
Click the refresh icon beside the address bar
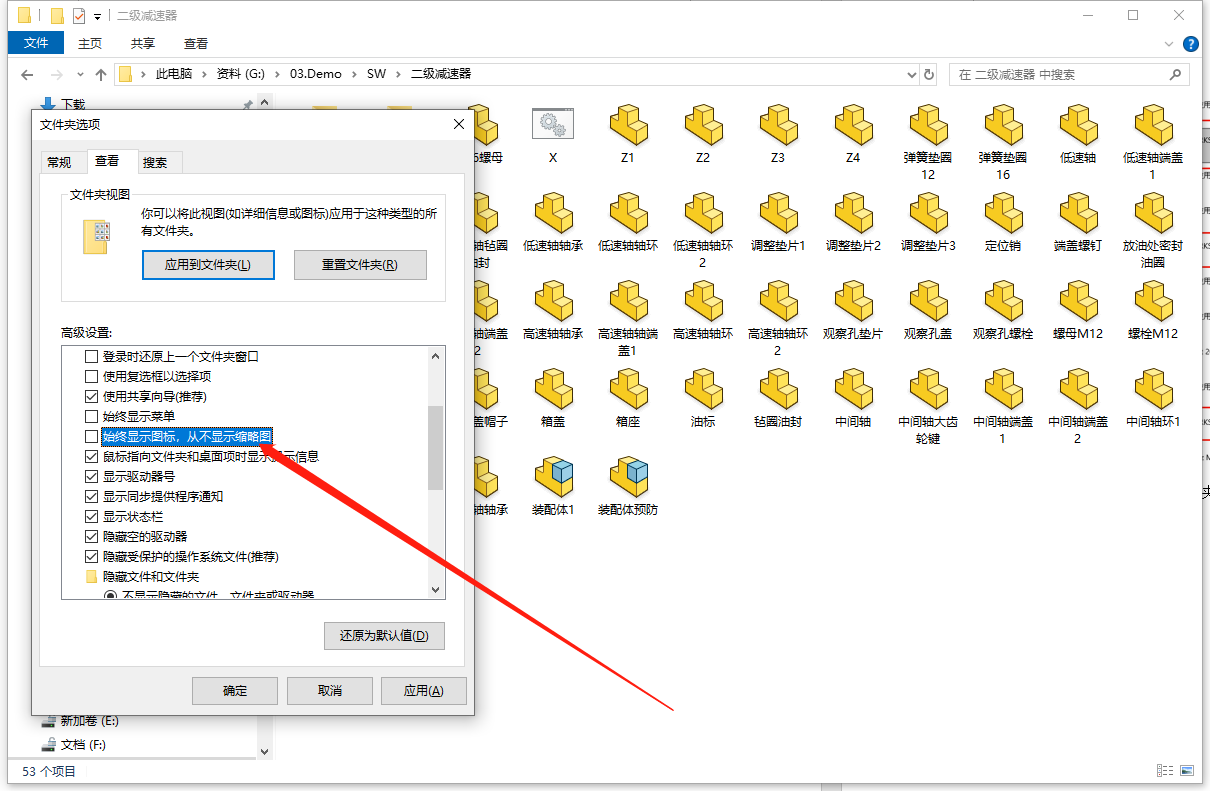click(929, 74)
